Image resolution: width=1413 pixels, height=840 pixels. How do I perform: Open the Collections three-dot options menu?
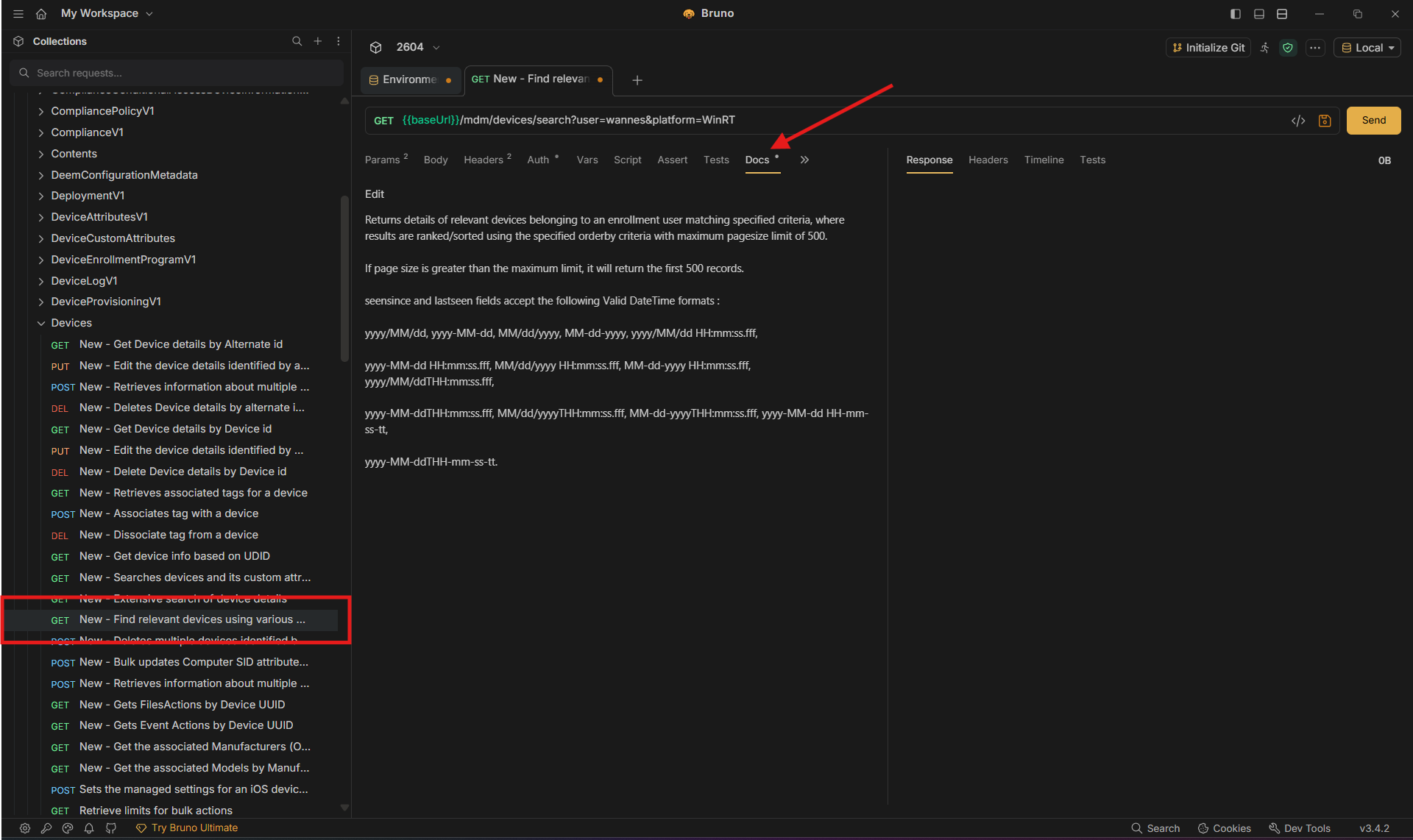click(339, 41)
